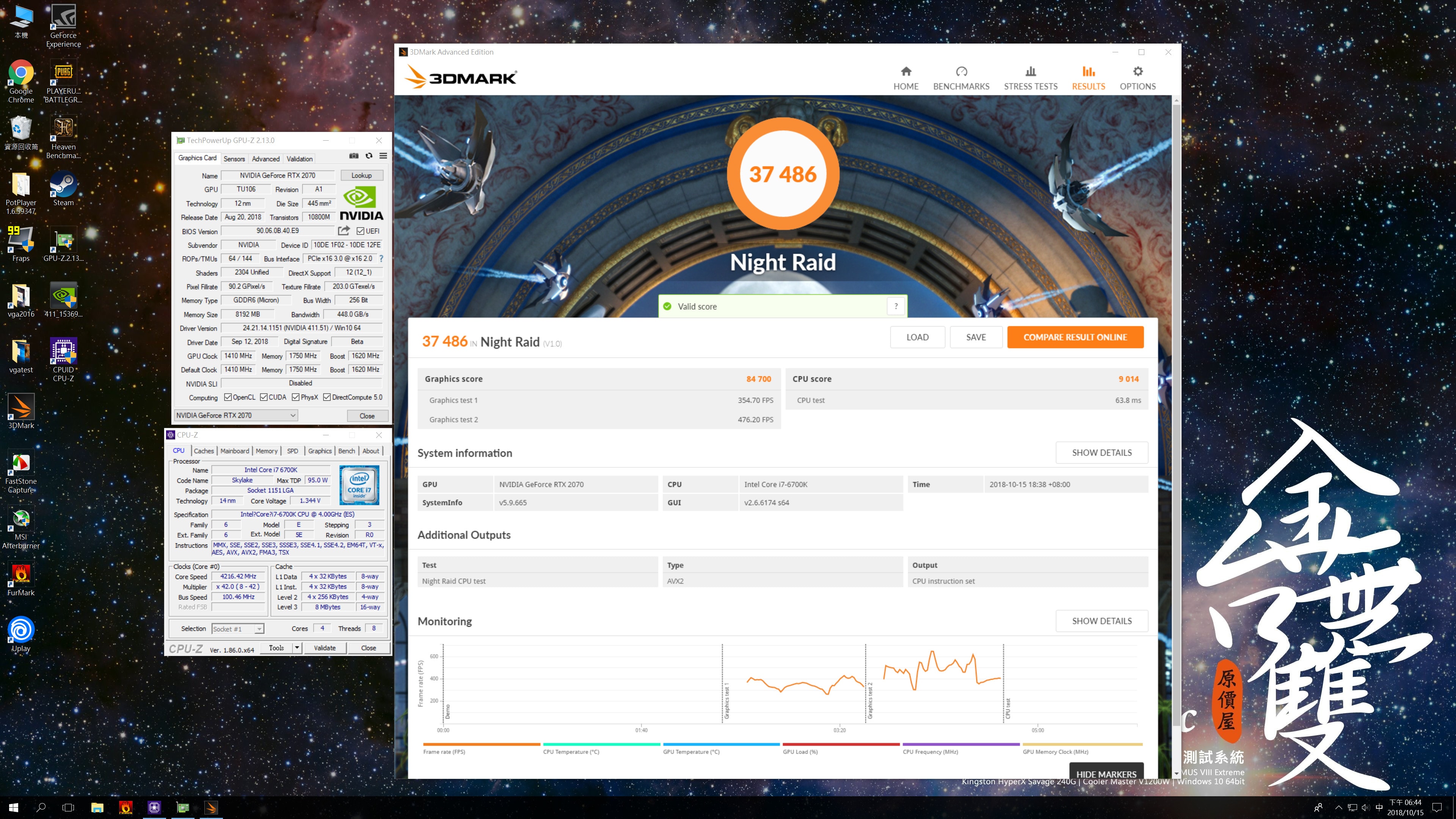Viewport: 1456px width, 819px height.
Task: Open taskbar File Explorer icon
Action: tap(97, 807)
